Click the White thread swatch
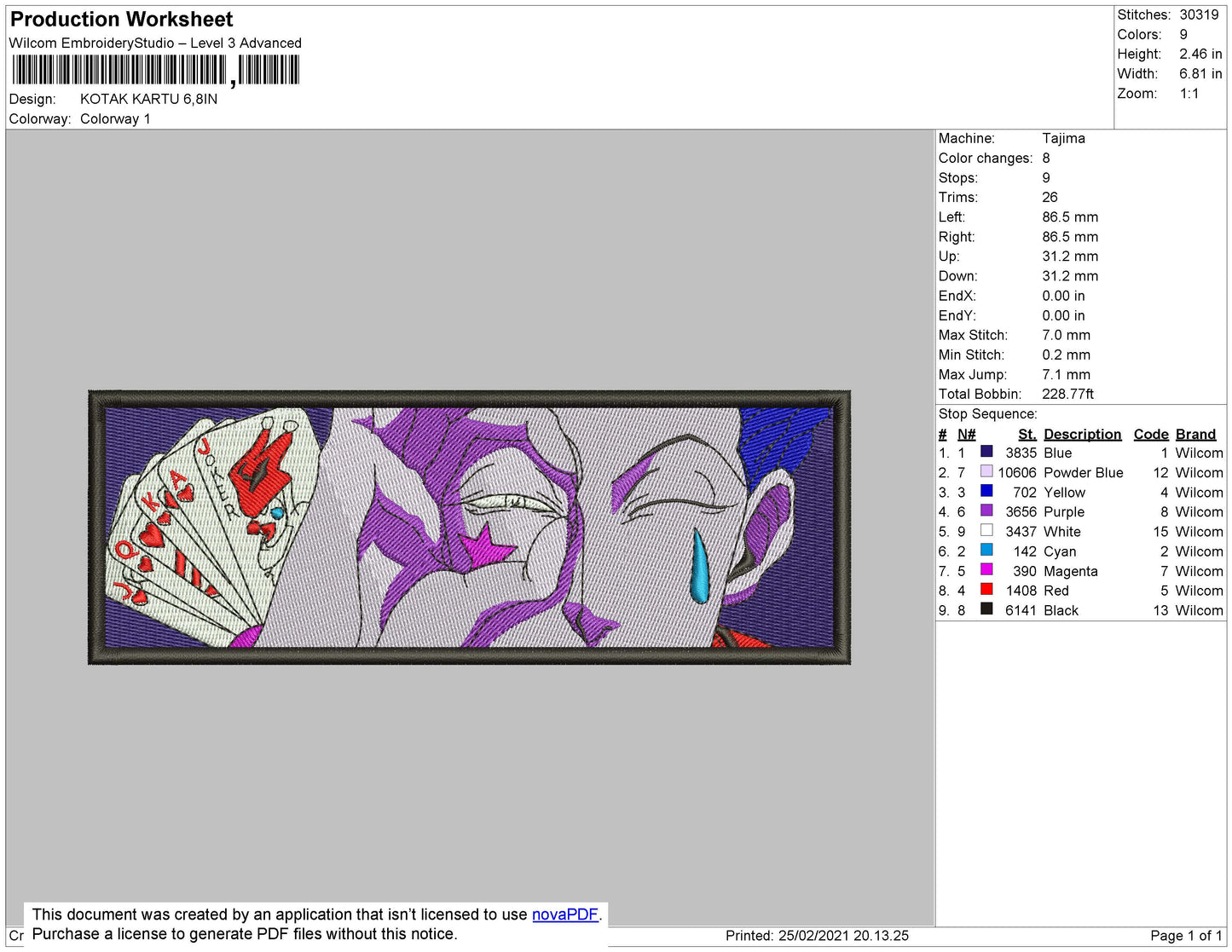Image resolution: width=1232 pixels, height=952 pixels. pyautogui.click(x=986, y=530)
